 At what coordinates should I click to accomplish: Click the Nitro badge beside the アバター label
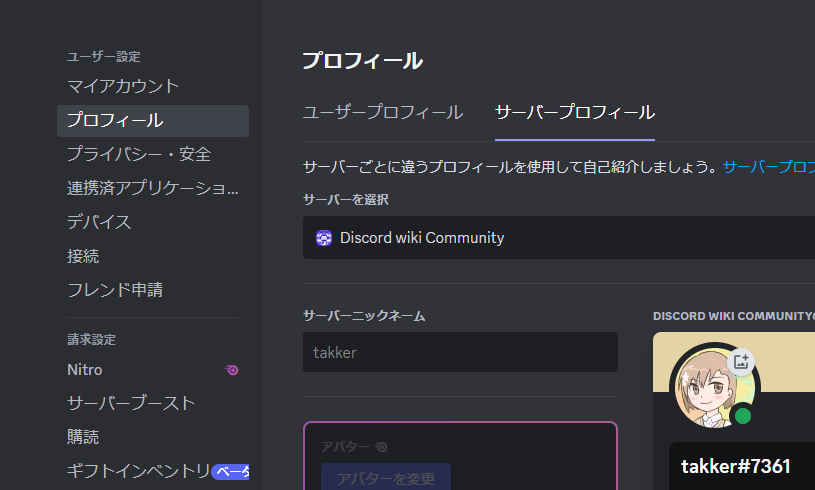pos(382,447)
